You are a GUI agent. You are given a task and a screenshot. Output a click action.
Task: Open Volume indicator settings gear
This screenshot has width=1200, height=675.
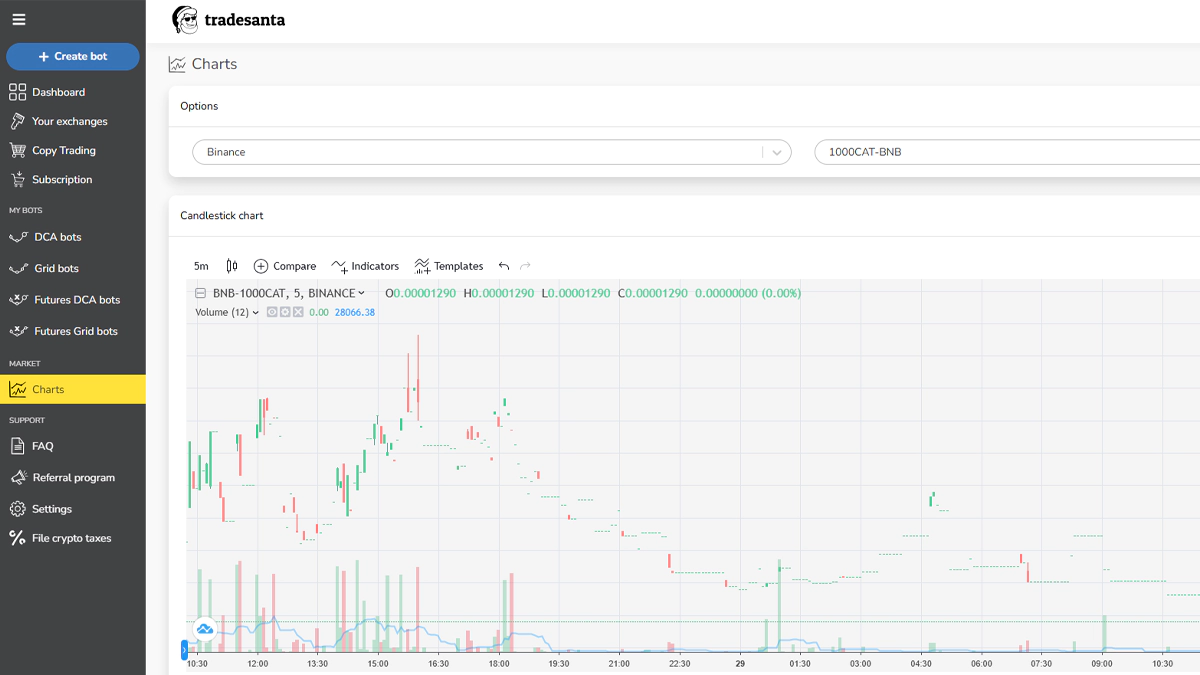click(x=285, y=312)
